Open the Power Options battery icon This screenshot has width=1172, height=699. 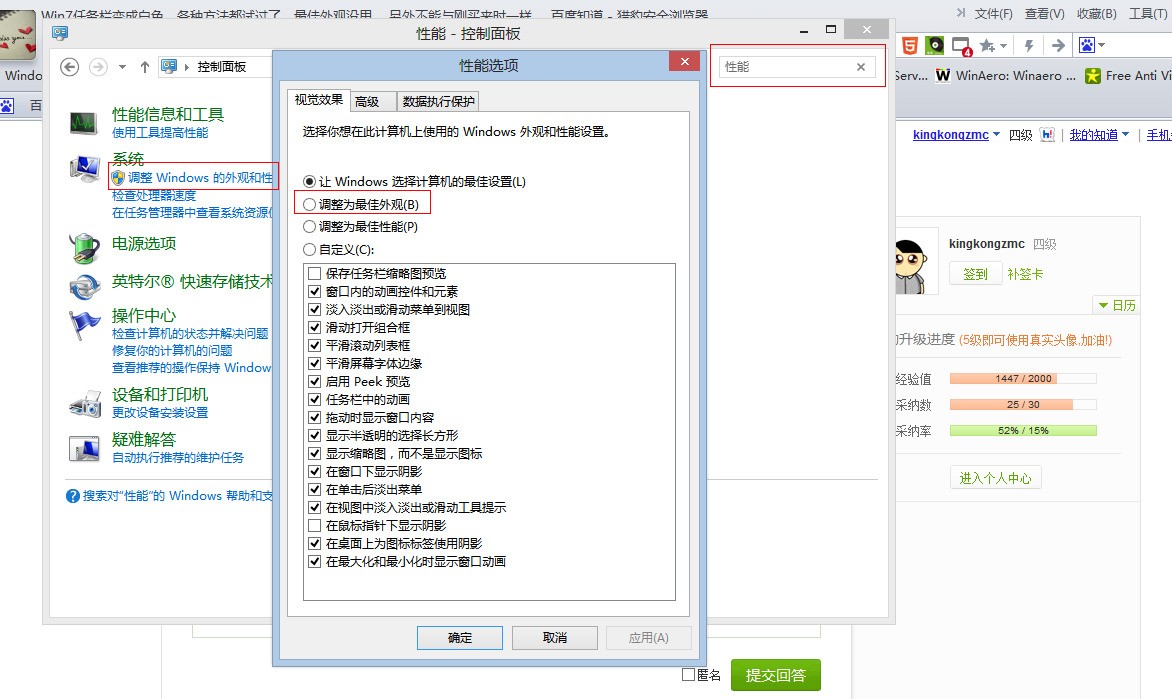84,247
